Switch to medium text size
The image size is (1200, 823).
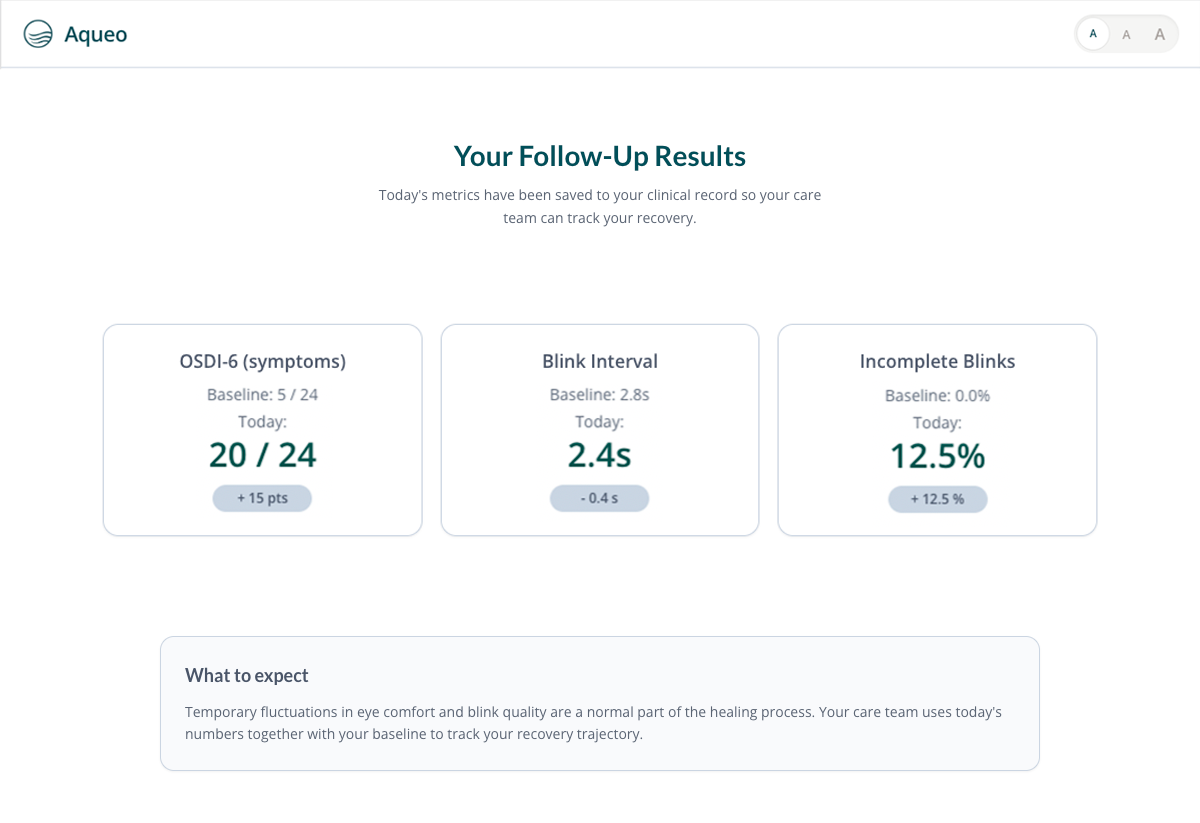tap(1126, 35)
